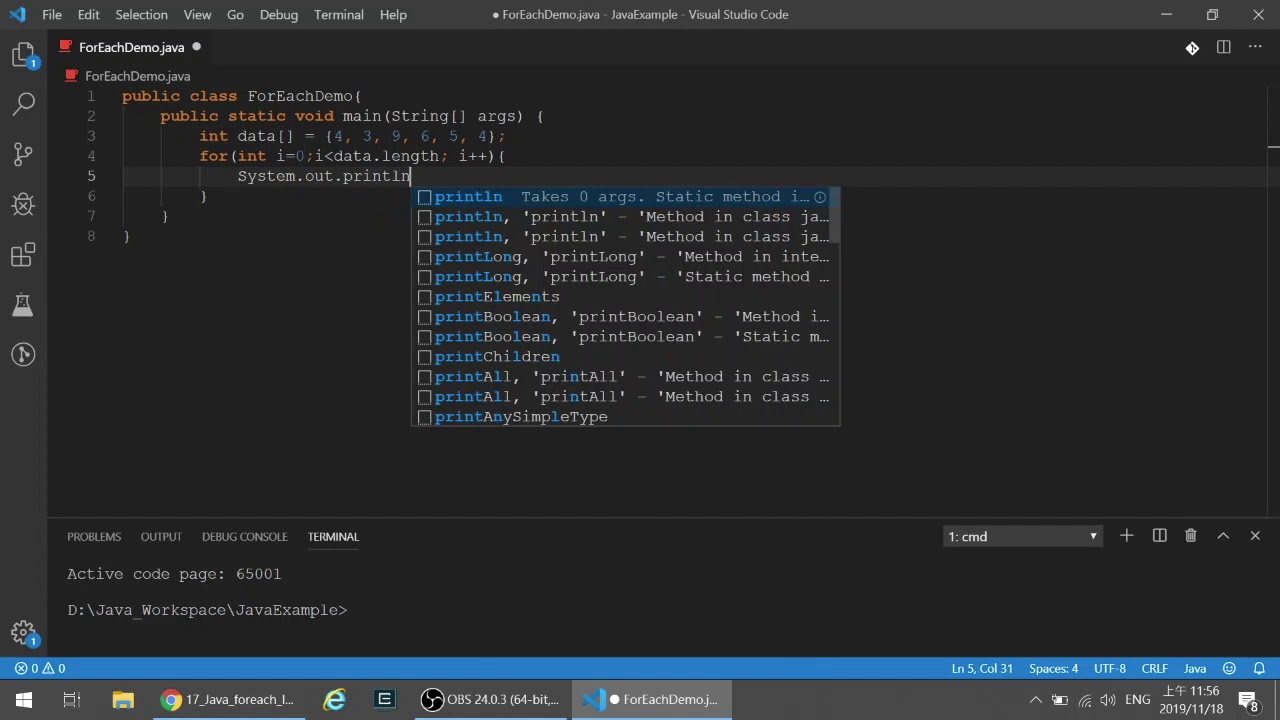Switch to the PROBLEMS tab
The width and height of the screenshot is (1280, 720).
pyautogui.click(x=94, y=537)
